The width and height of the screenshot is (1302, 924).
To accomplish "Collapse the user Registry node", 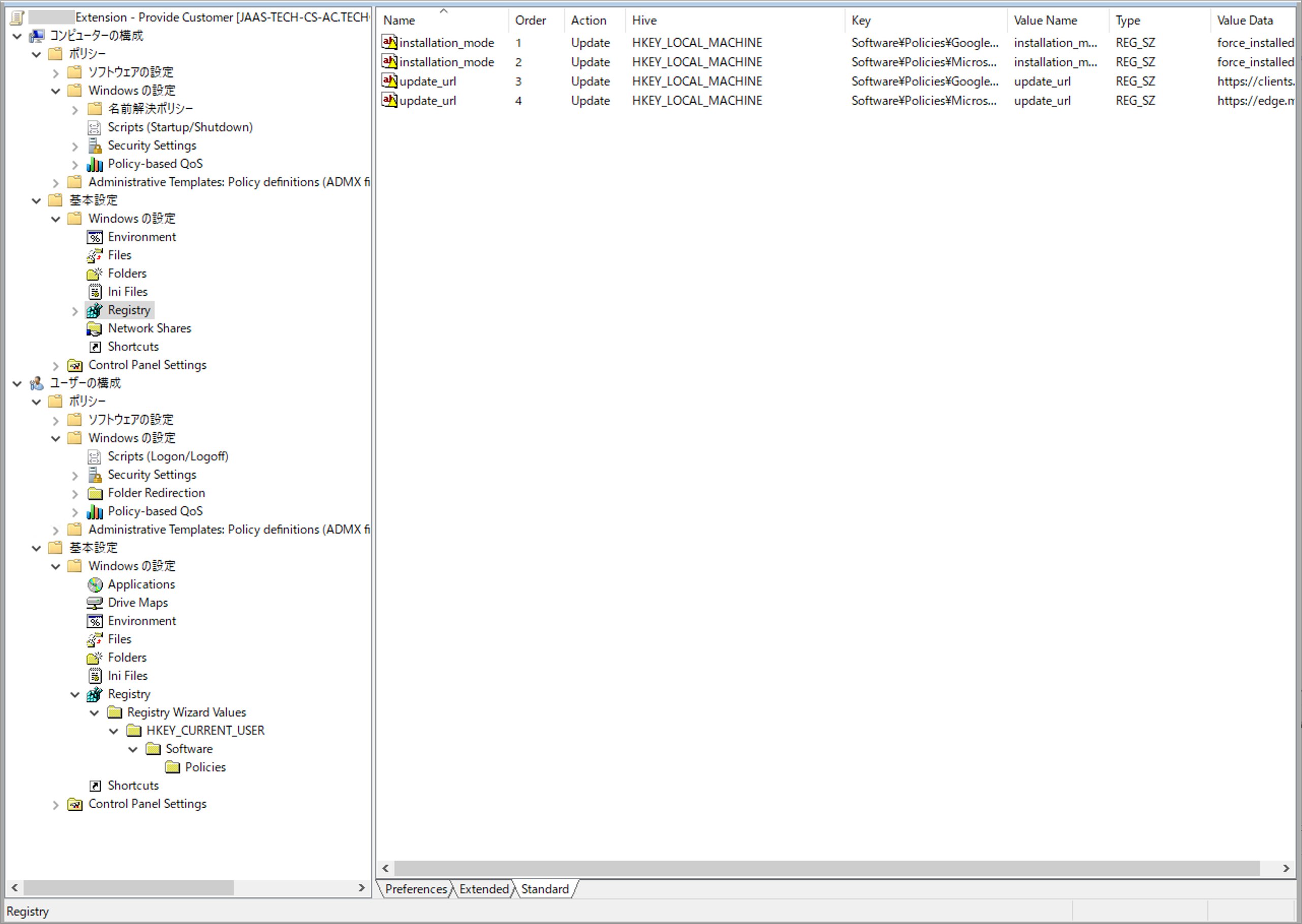I will pos(75,695).
